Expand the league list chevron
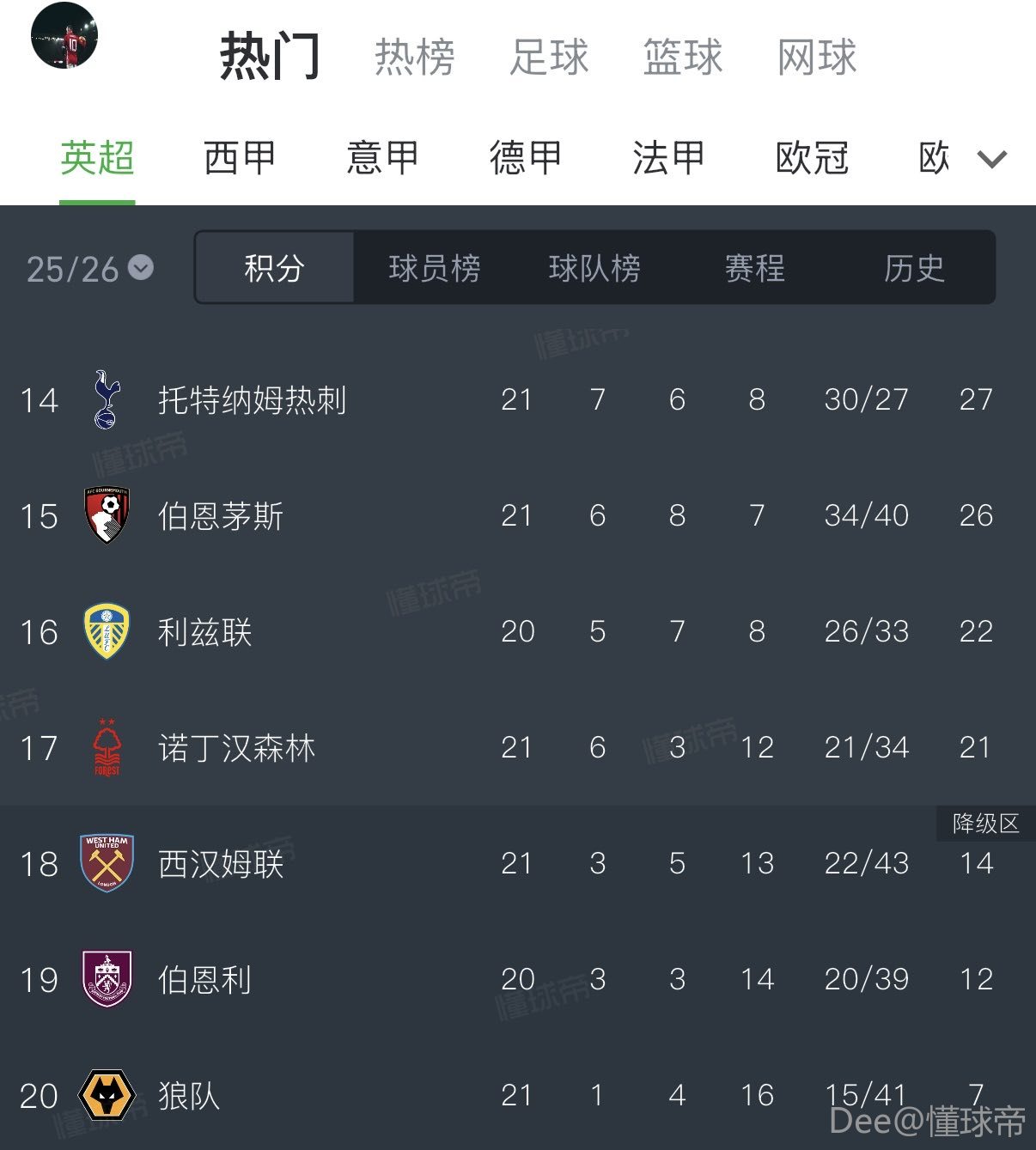Screen dimensions: 1036x1150 (x=992, y=159)
